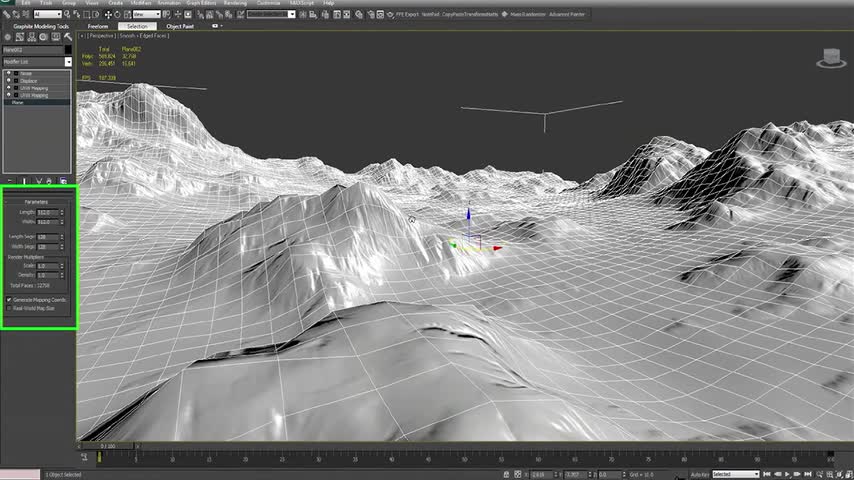Open the selection filter All dropdown
Viewport: 854px width, 480px height.
pyautogui.click(x=46, y=15)
